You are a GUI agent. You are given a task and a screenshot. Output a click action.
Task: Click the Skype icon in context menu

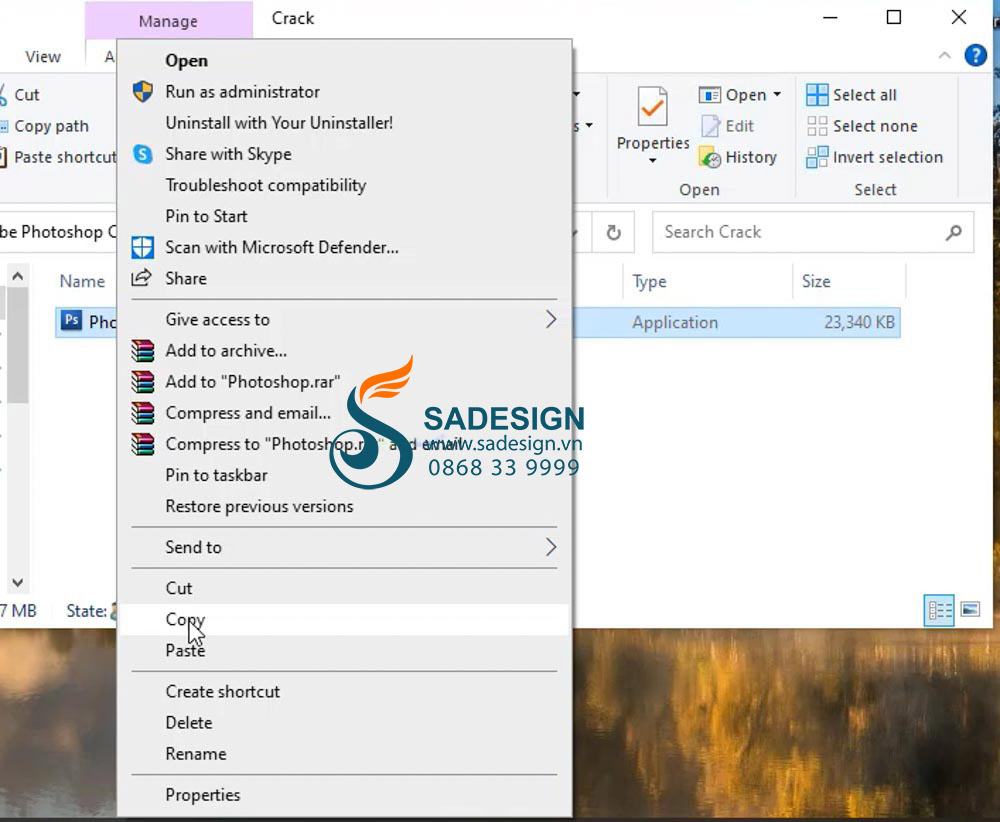point(142,154)
